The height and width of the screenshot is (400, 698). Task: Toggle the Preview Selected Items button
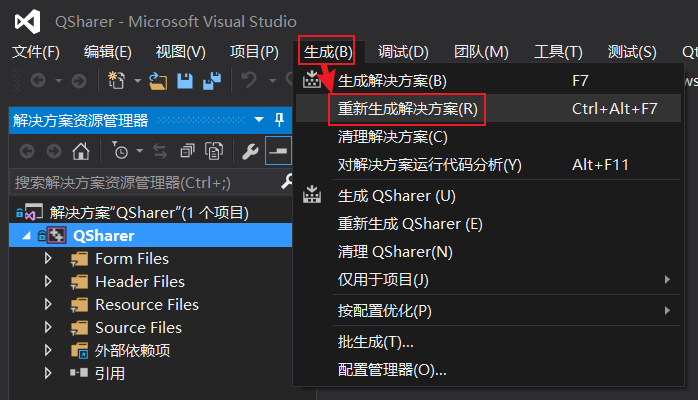[278, 151]
